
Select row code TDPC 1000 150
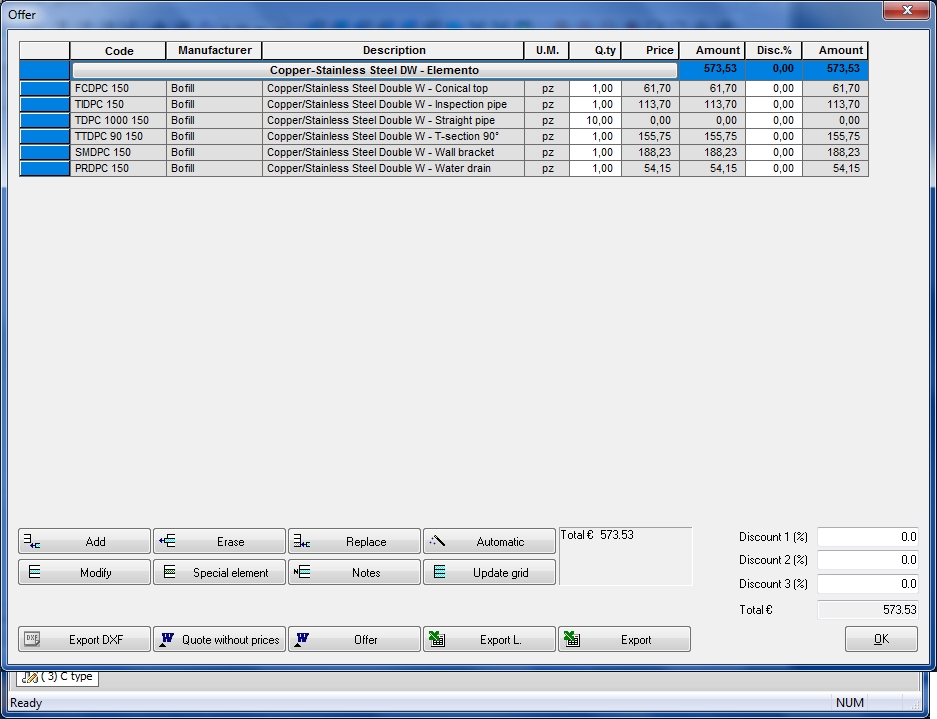tap(118, 121)
